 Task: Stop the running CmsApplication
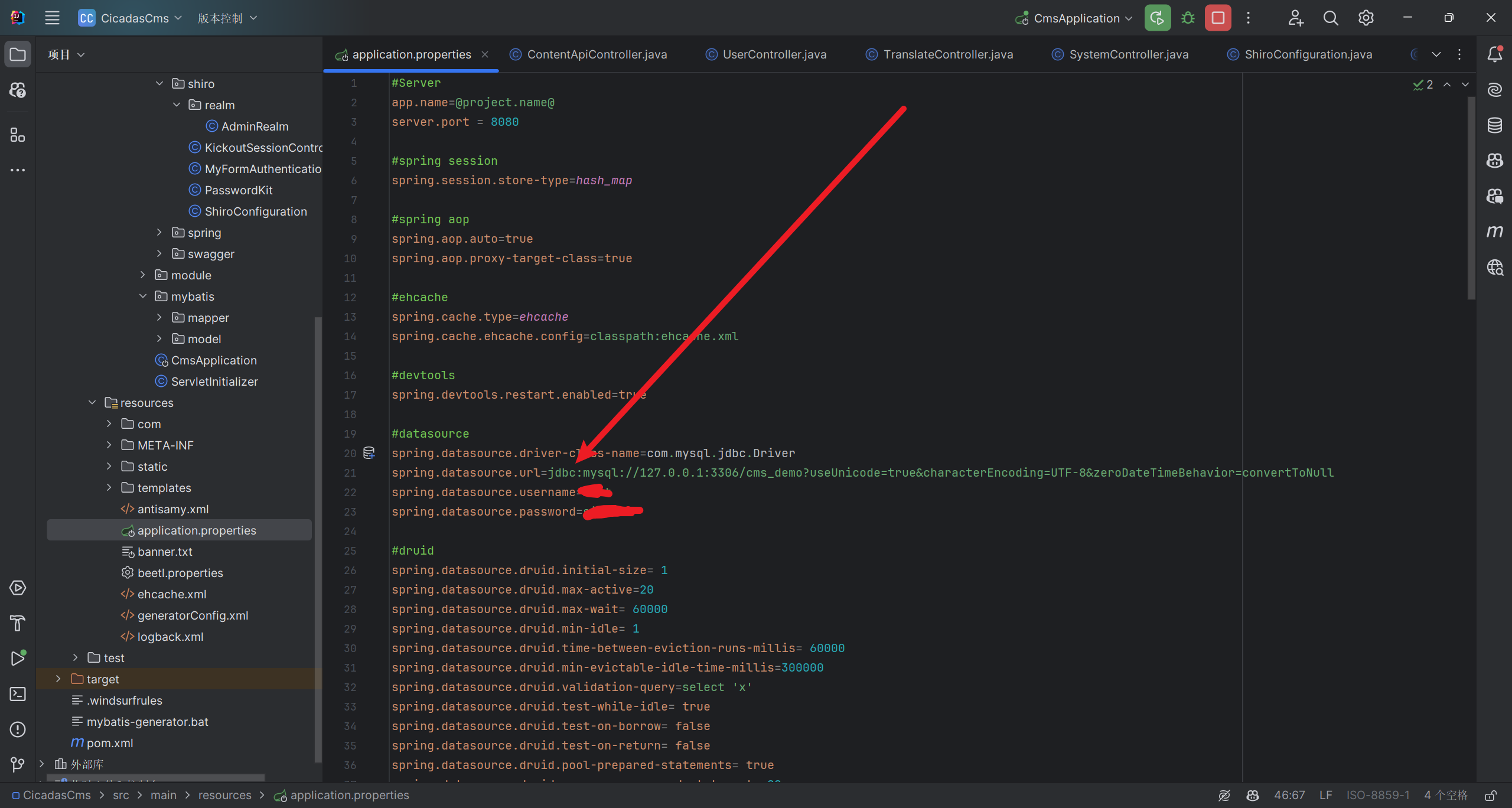click(1218, 18)
